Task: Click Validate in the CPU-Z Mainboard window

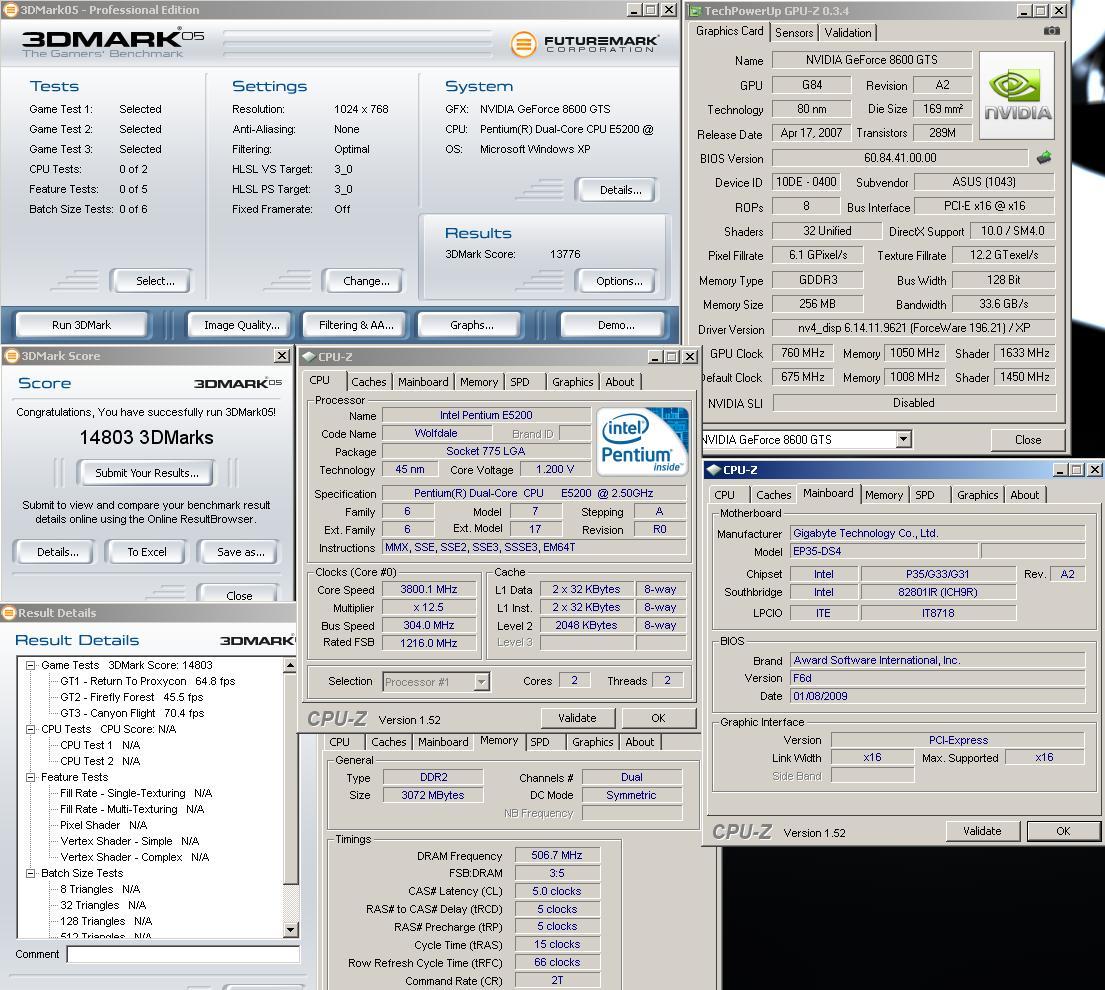Action: (982, 831)
